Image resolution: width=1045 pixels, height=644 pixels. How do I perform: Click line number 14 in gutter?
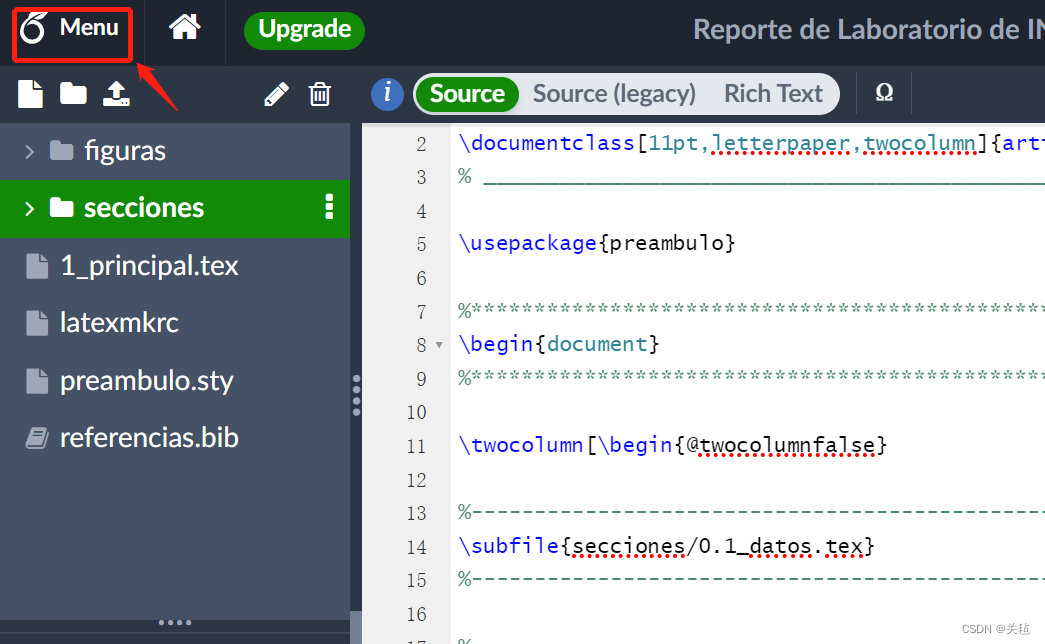point(417,547)
